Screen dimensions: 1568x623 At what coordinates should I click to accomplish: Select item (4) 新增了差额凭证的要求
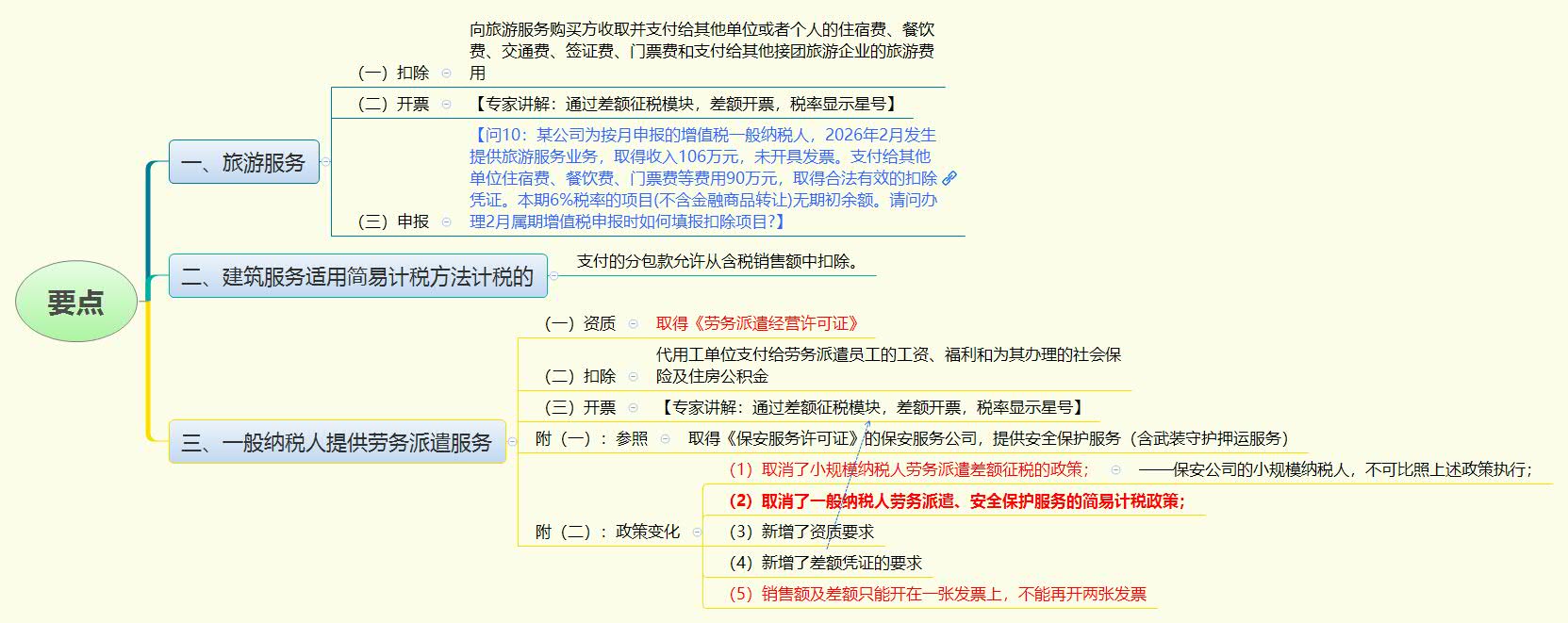pyautogui.click(x=826, y=563)
